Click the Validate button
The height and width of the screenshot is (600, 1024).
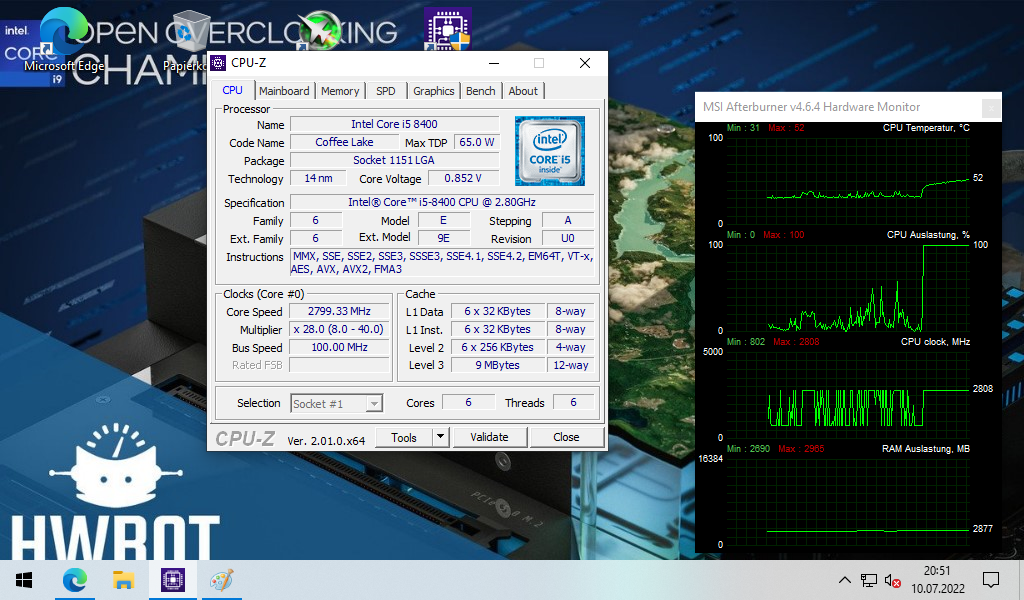click(x=489, y=437)
